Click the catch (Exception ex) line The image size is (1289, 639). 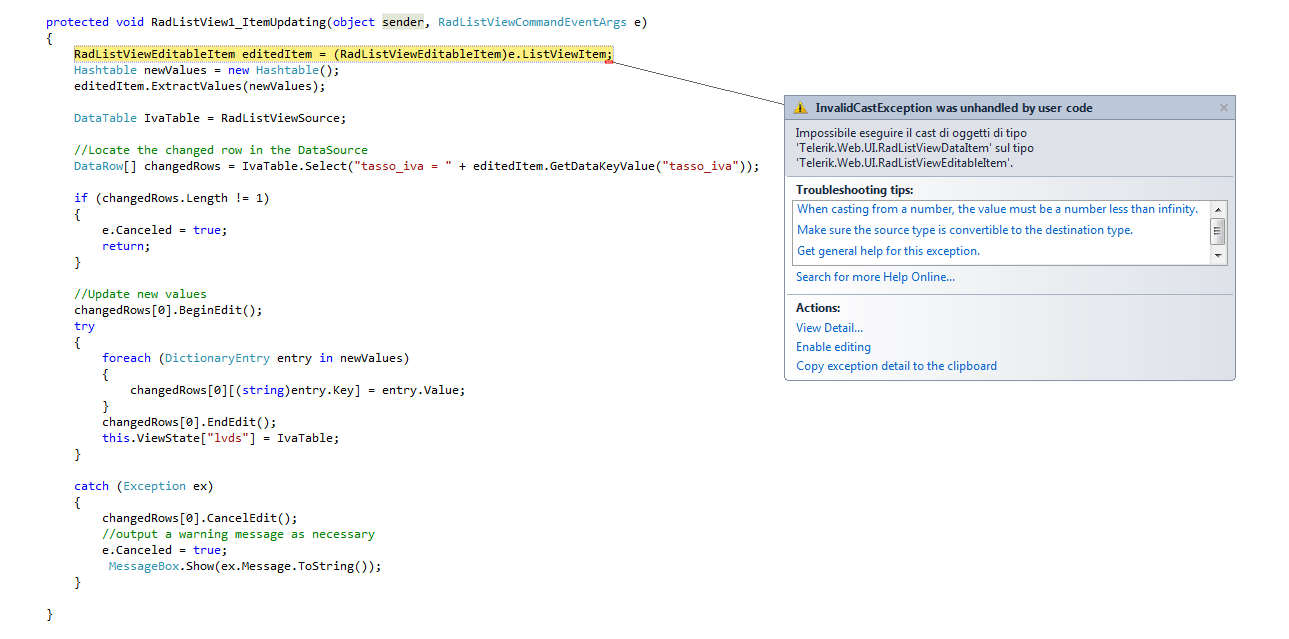click(x=144, y=486)
